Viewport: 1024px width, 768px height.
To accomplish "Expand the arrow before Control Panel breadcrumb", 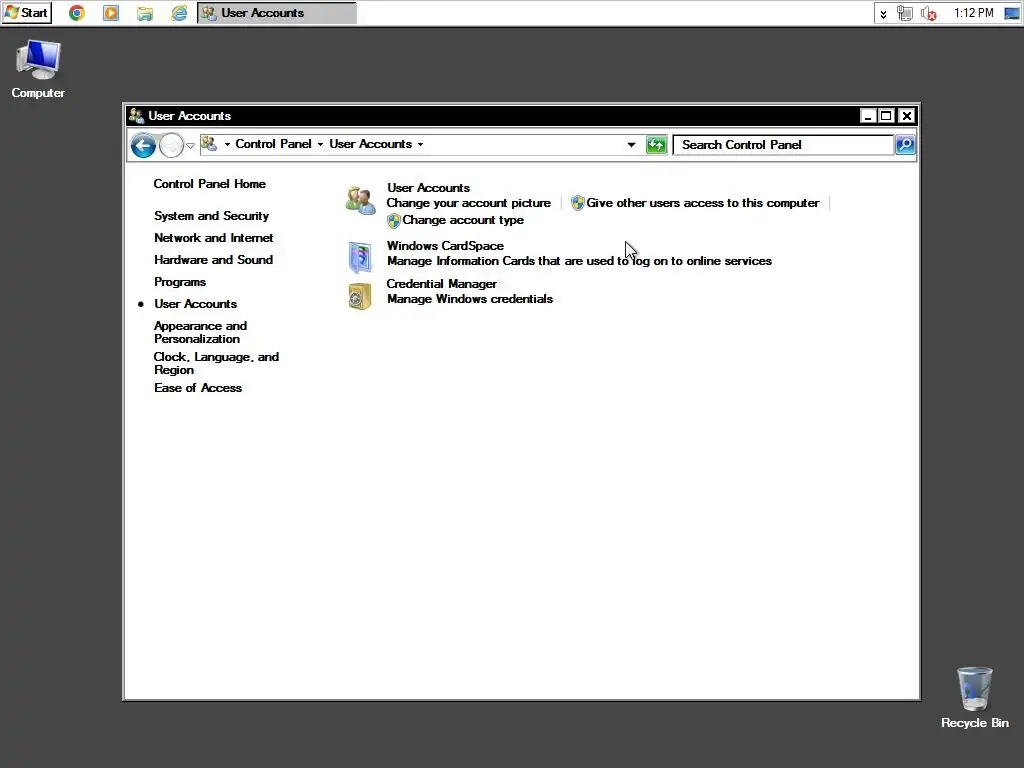I will tap(227, 144).
